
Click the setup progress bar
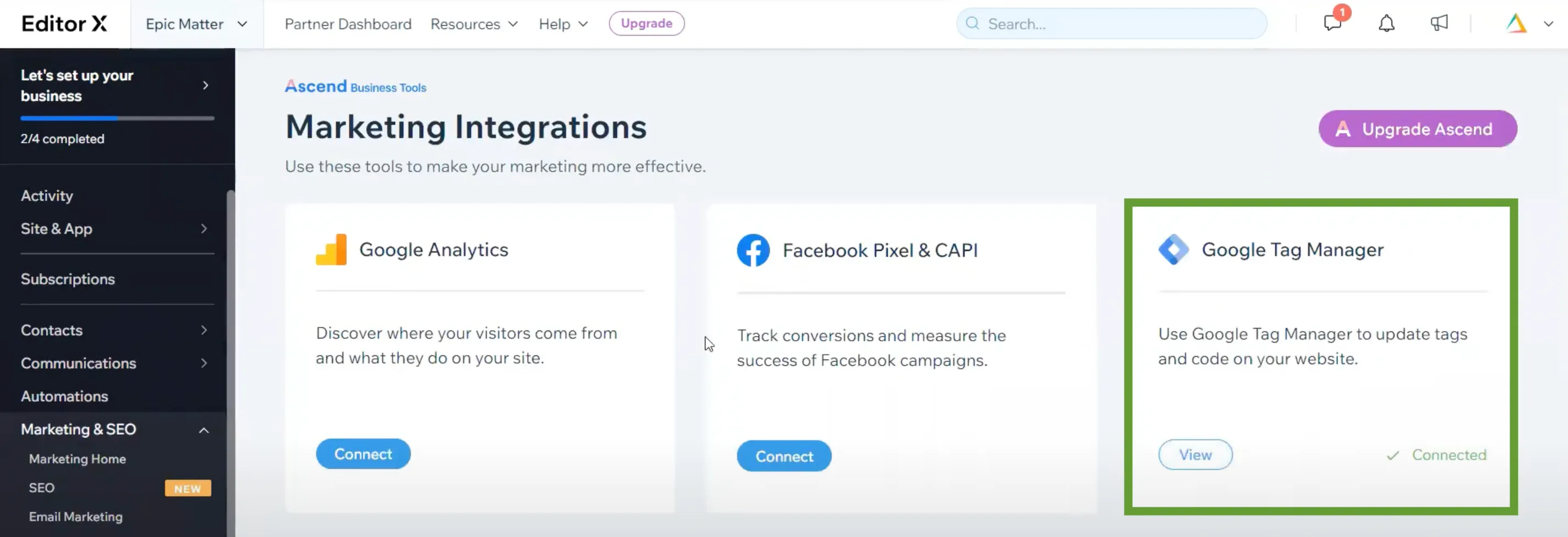pyautogui.click(x=118, y=118)
